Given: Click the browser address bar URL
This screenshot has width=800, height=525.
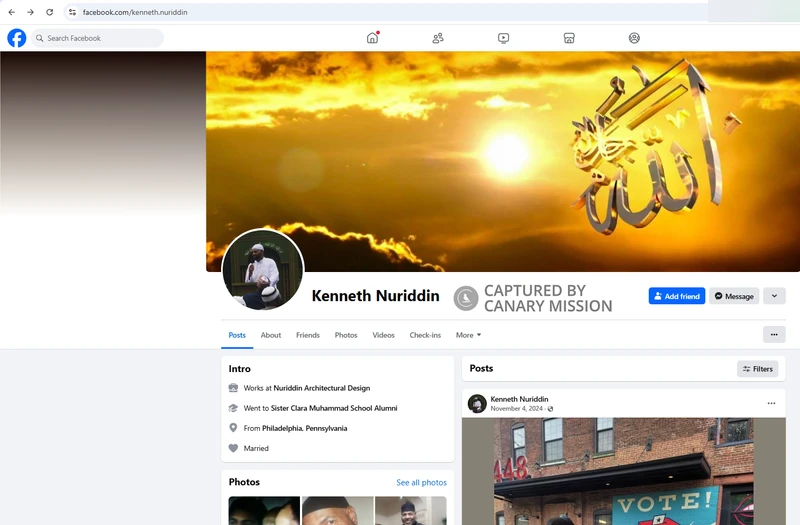Looking at the screenshot, I should point(135,12).
